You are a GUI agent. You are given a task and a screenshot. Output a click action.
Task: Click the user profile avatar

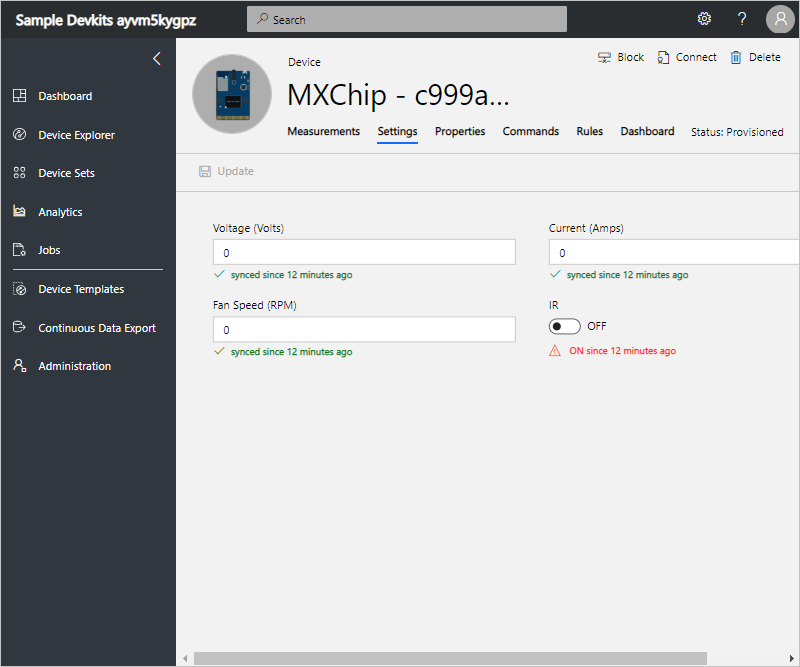pyautogui.click(x=780, y=19)
